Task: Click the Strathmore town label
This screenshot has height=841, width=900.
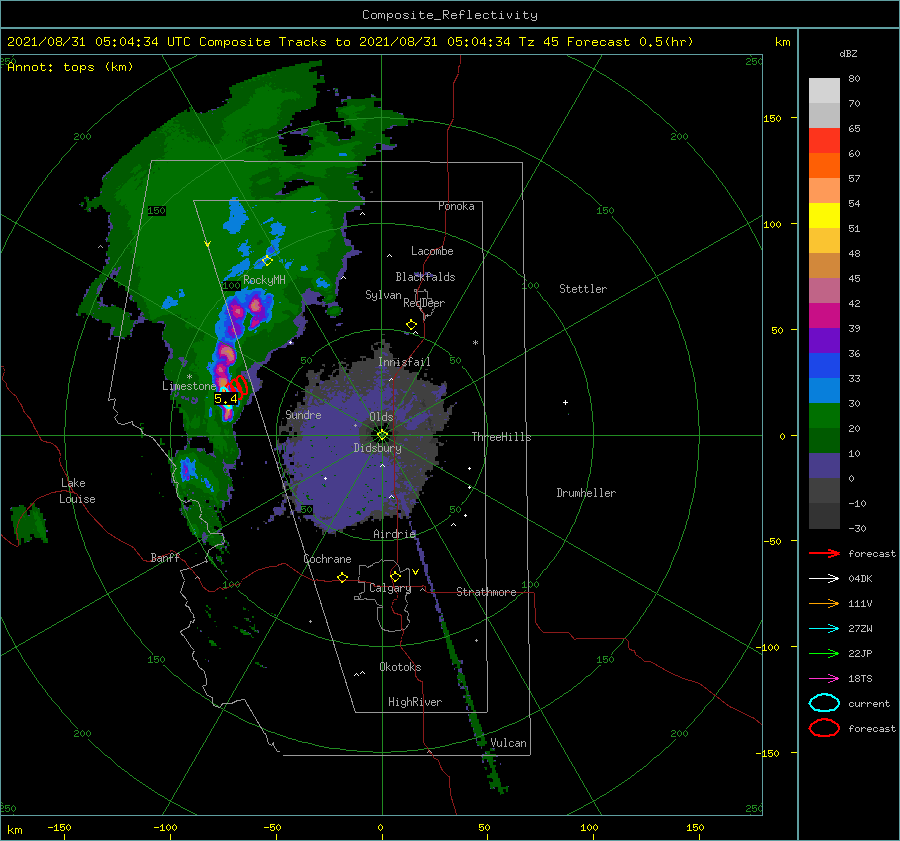Action: click(486, 592)
